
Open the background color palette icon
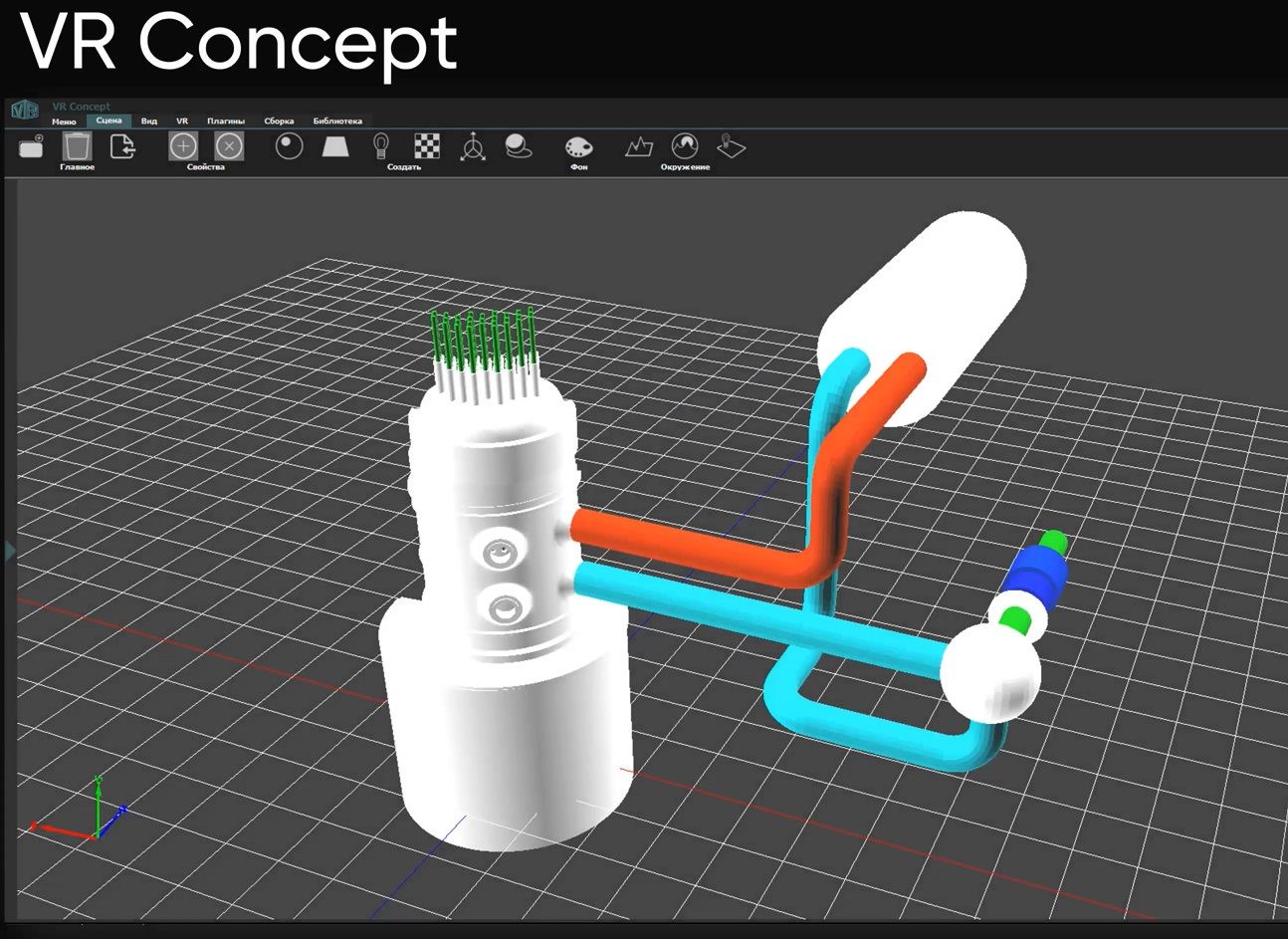578,147
